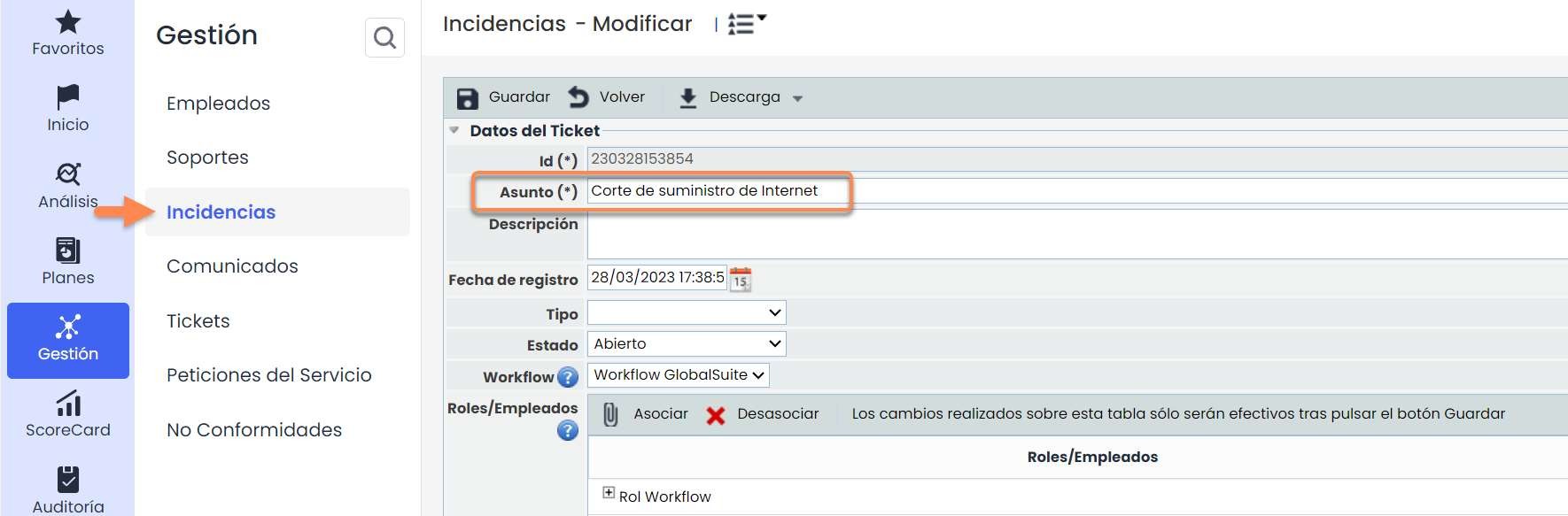Open the list view menu icon beside title
The image size is (1568, 516).
pos(746,24)
